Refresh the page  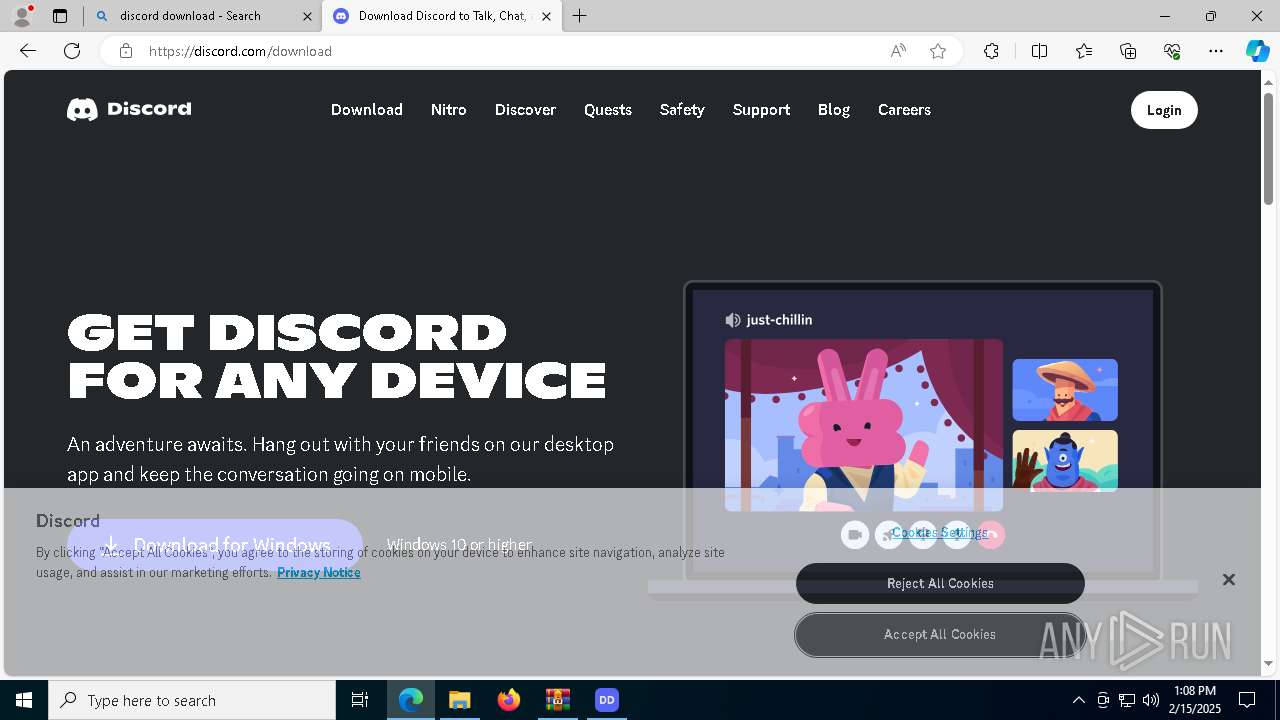click(x=72, y=51)
